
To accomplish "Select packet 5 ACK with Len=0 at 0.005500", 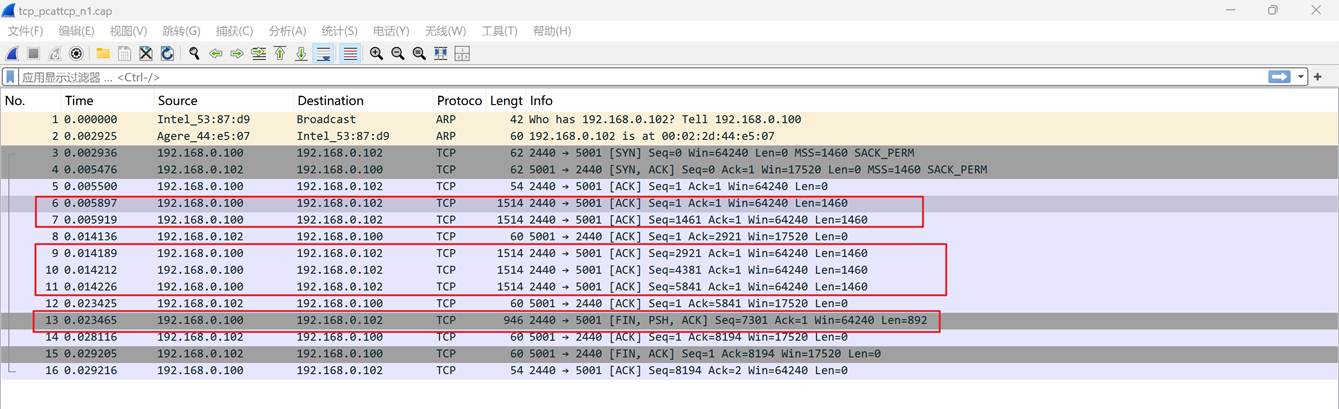I will coord(668,186).
